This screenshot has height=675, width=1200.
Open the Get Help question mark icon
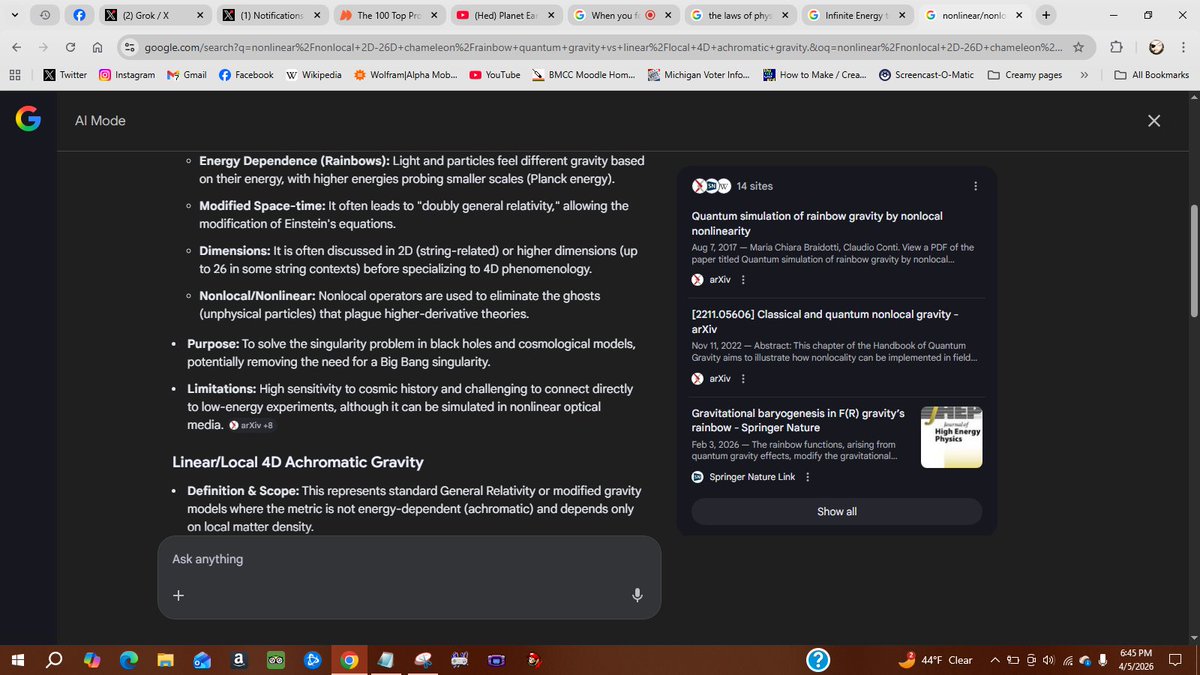817,660
